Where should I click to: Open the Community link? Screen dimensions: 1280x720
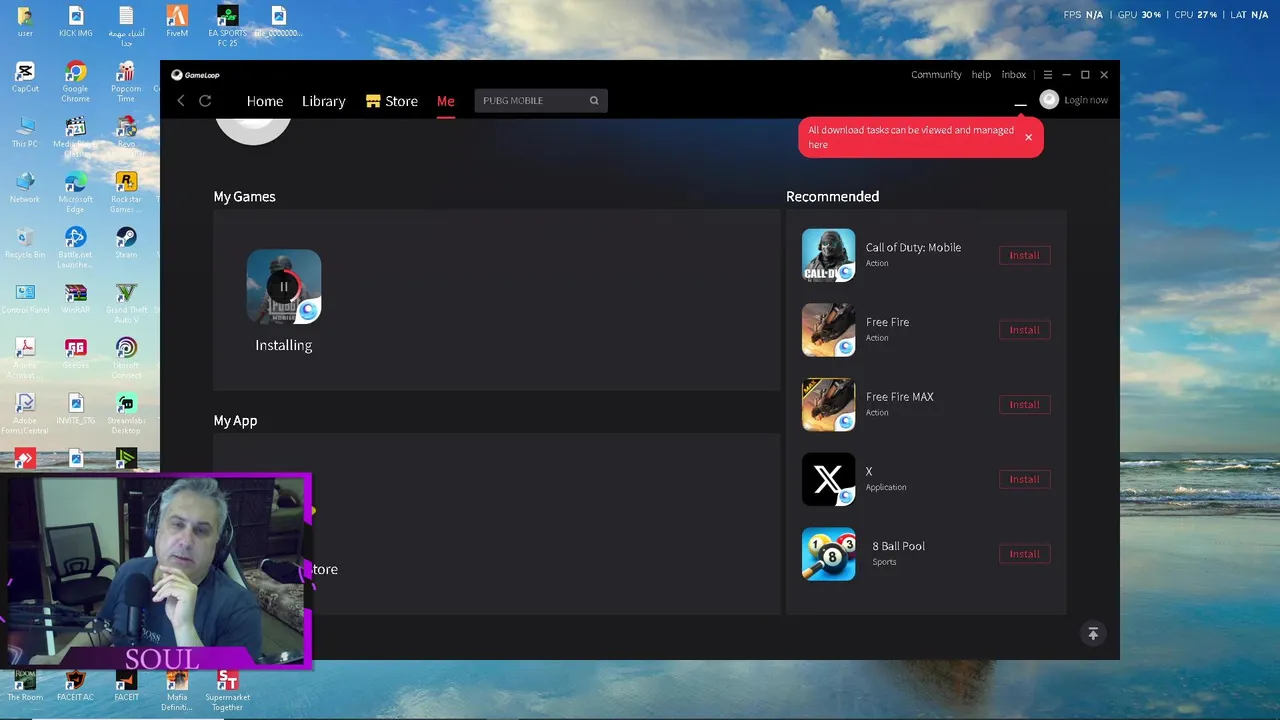pos(936,75)
